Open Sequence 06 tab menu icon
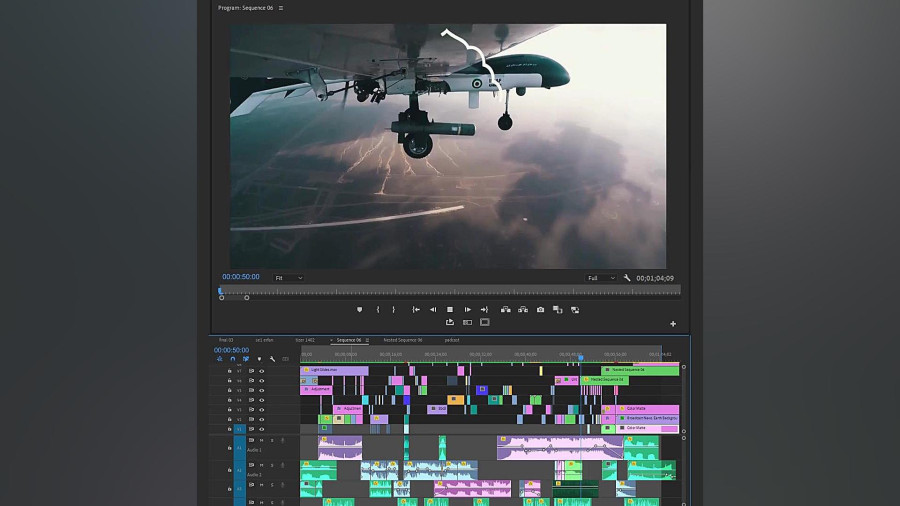This screenshot has height=506, width=900. coord(367,340)
